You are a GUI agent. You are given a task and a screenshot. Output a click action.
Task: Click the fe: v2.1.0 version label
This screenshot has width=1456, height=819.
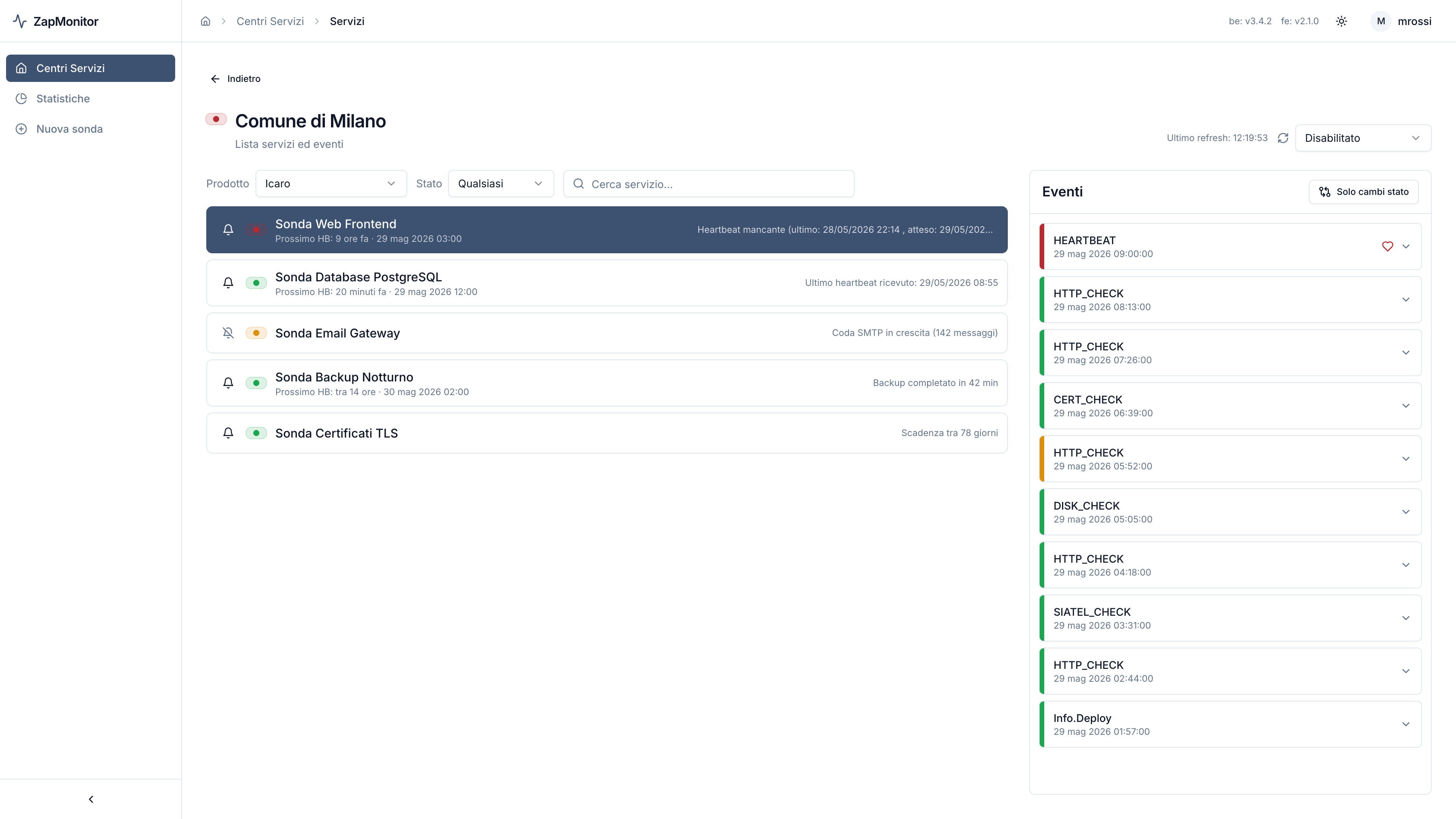[1299, 21]
